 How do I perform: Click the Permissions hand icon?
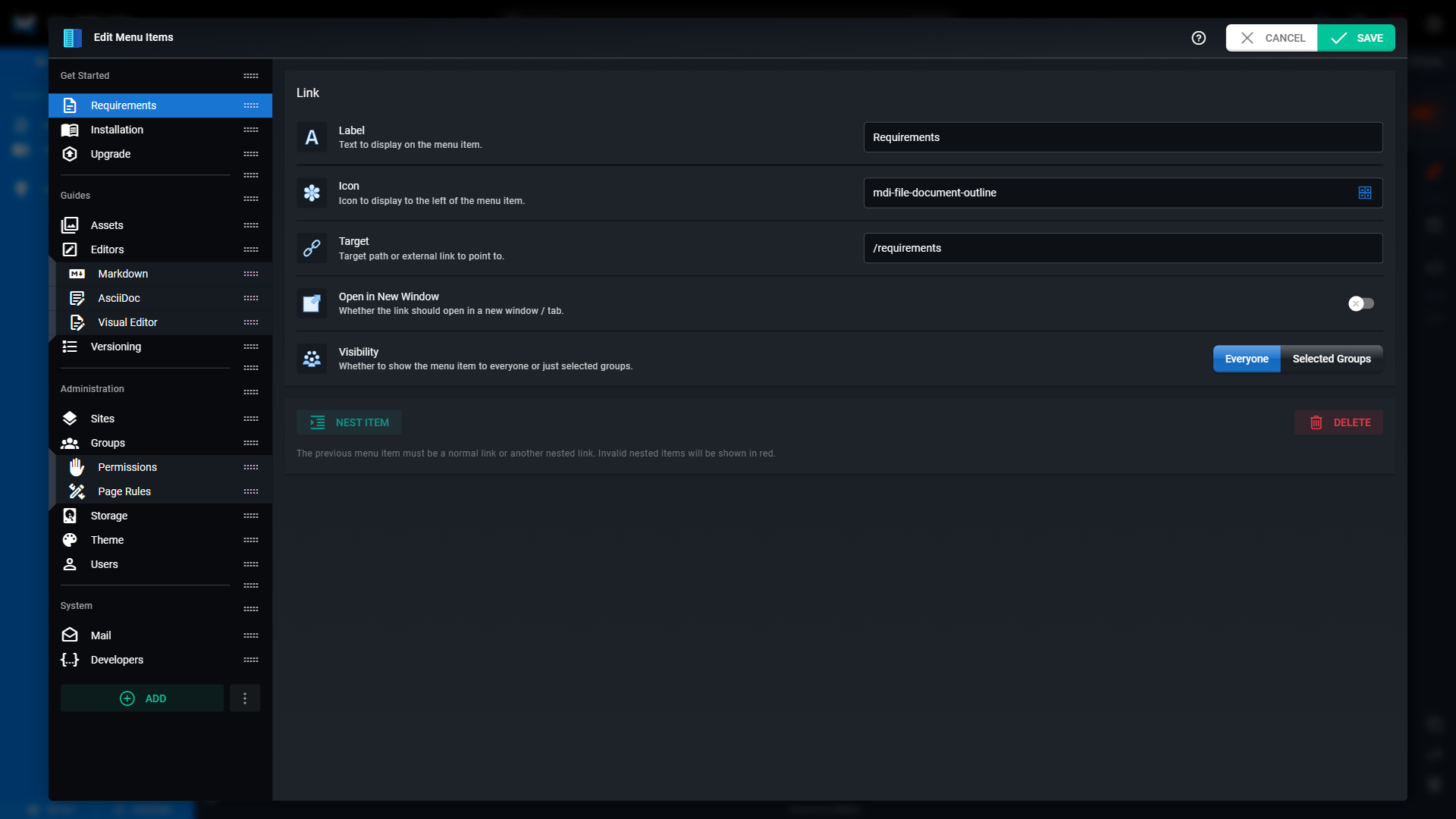coord(77,467)
